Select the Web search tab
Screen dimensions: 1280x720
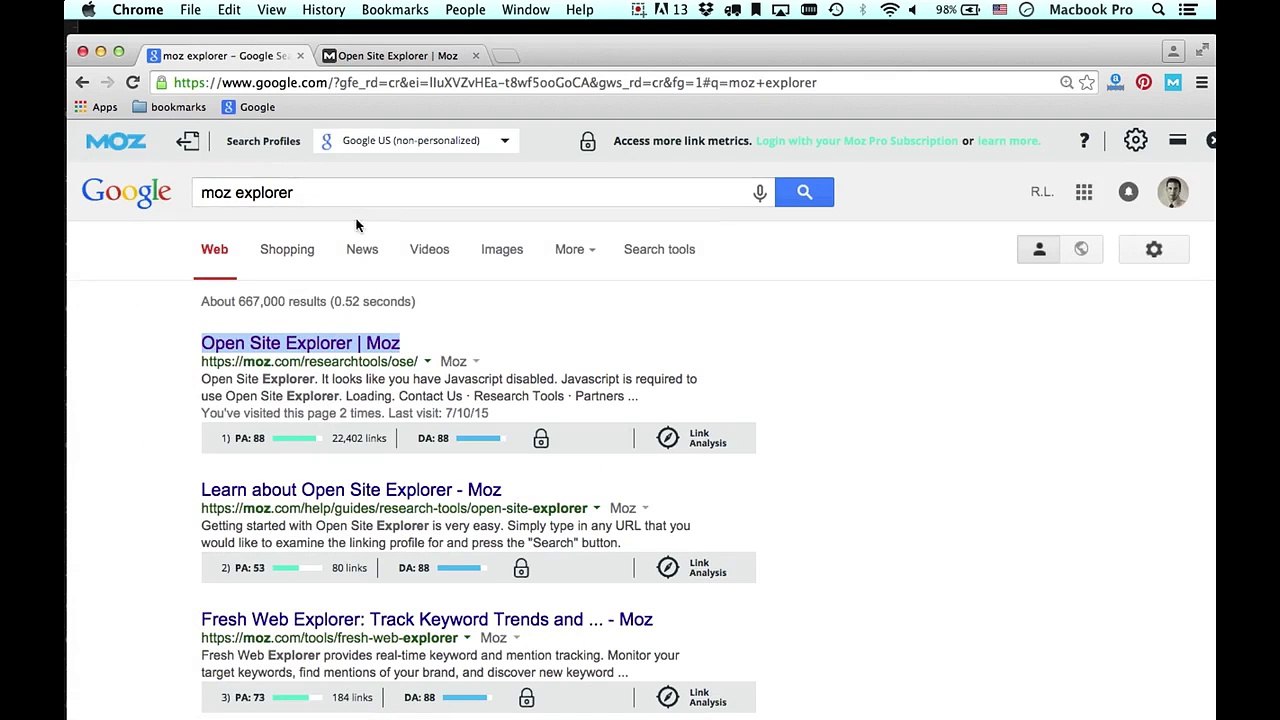(214, 249)
